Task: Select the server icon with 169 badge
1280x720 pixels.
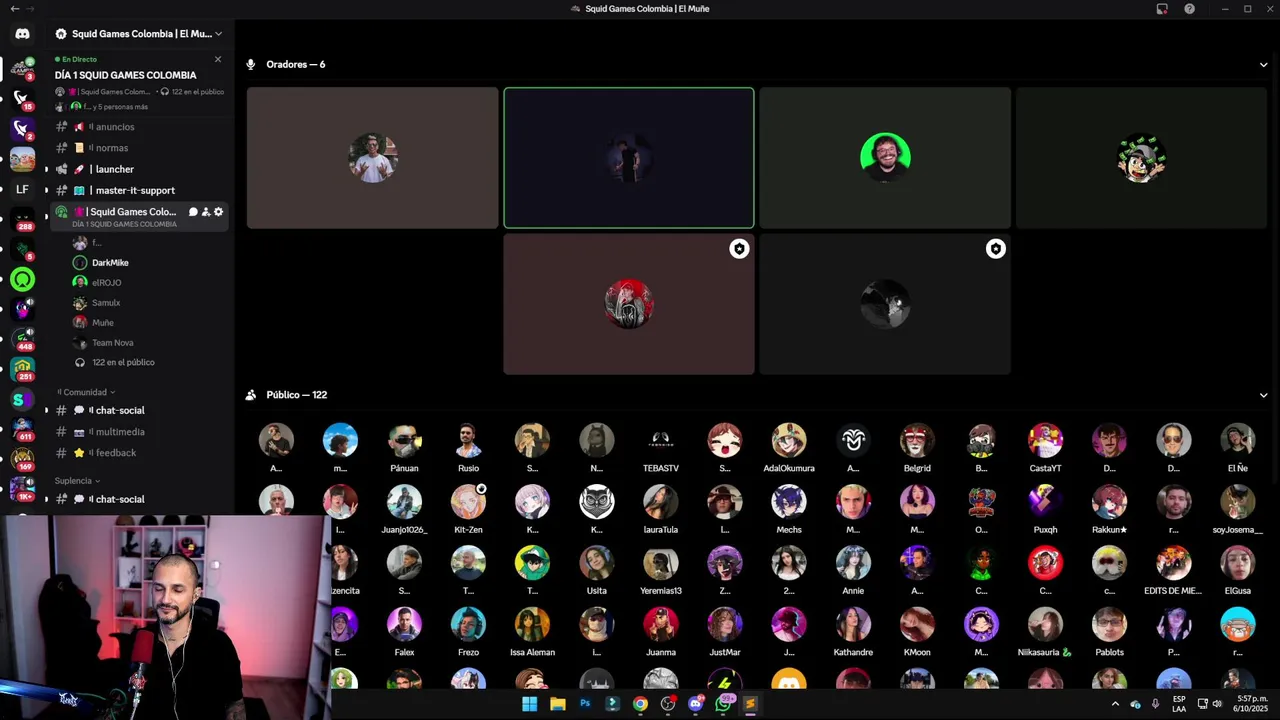Action: click(22, 459)
